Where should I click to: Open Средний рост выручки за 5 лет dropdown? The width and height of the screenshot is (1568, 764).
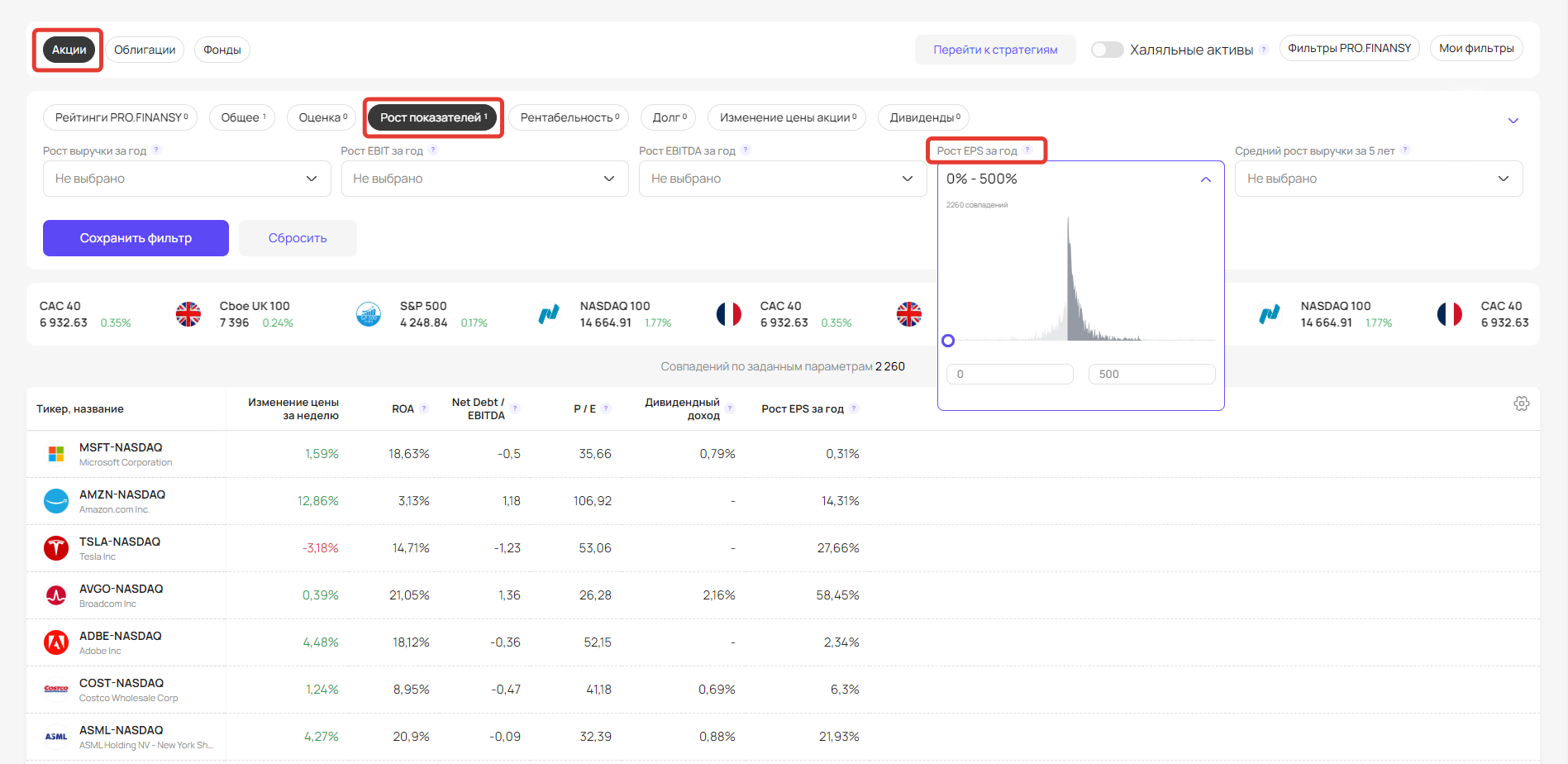click(1379, 179)
